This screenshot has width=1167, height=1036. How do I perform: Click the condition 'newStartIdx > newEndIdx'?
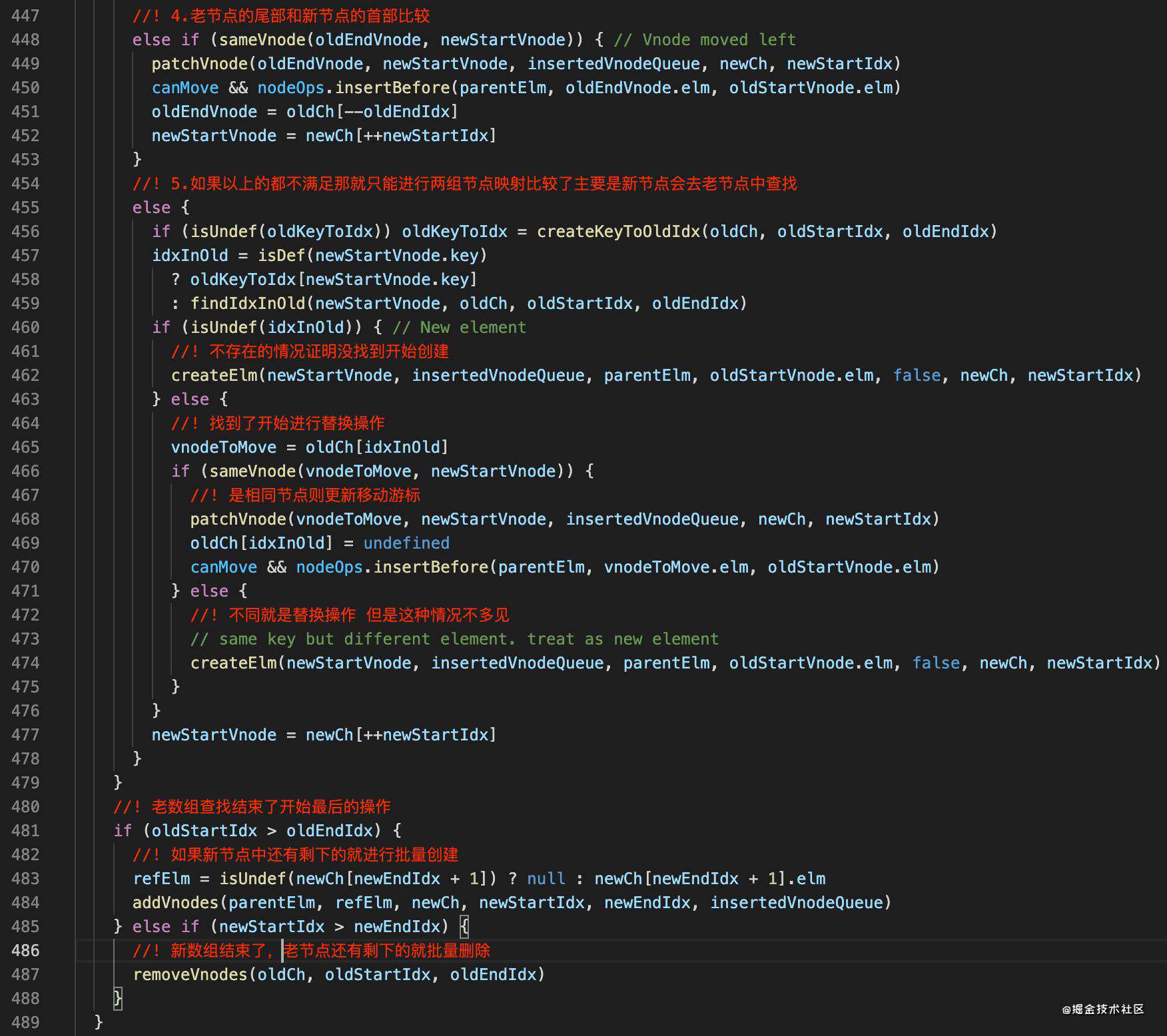[x=329, y=926]
